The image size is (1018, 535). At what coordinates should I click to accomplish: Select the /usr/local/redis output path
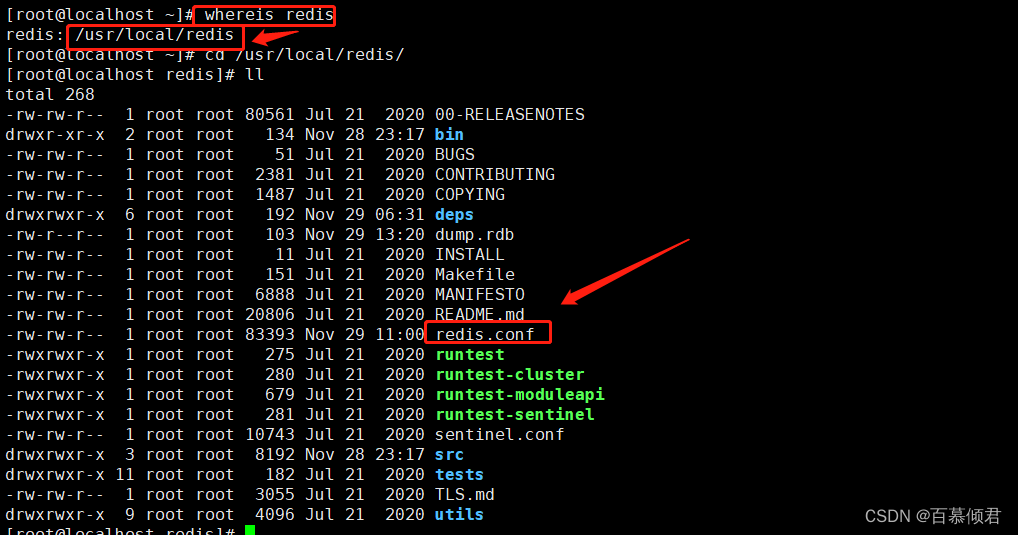155,34
